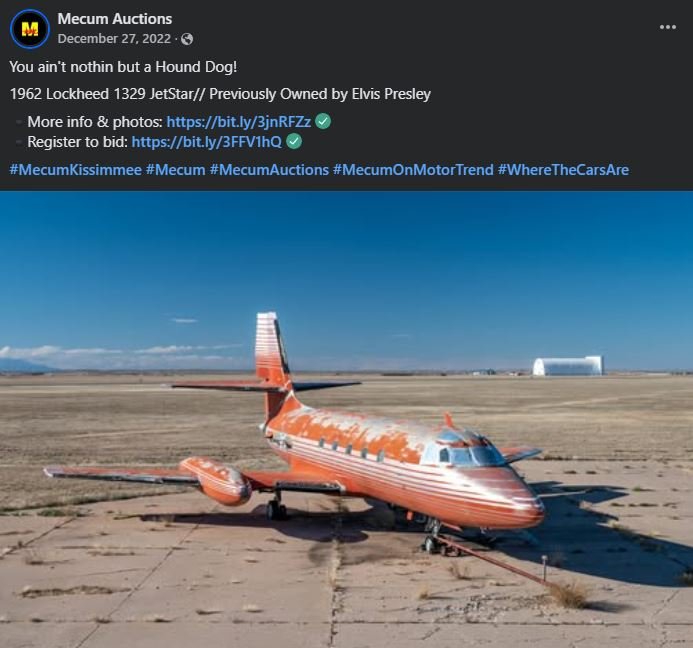Click the public globe privacy icon
The width and height of the screenshot is (693, 648).
(187, 39)
